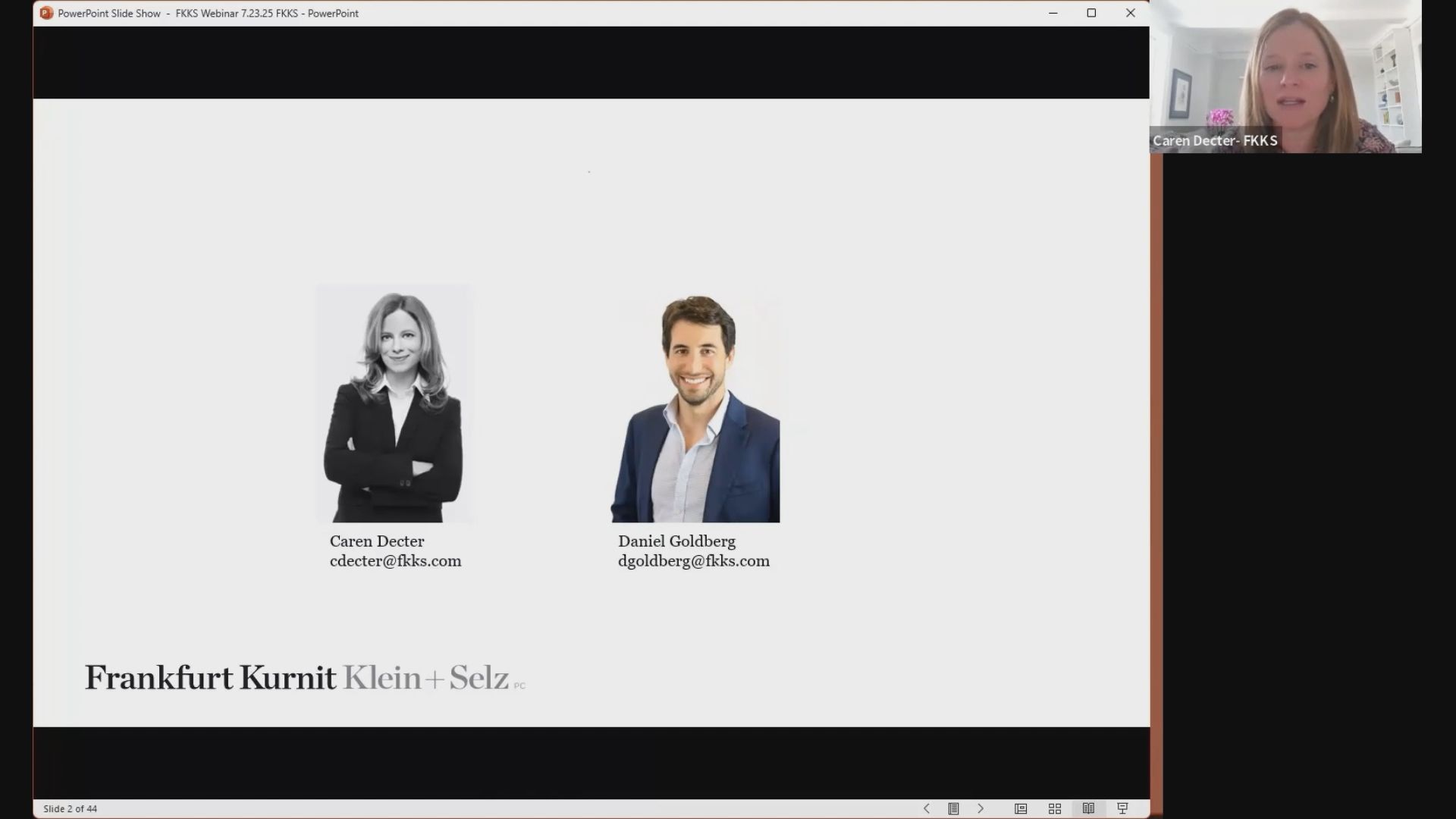Advance with the next slide arrow

coord(981,808)
